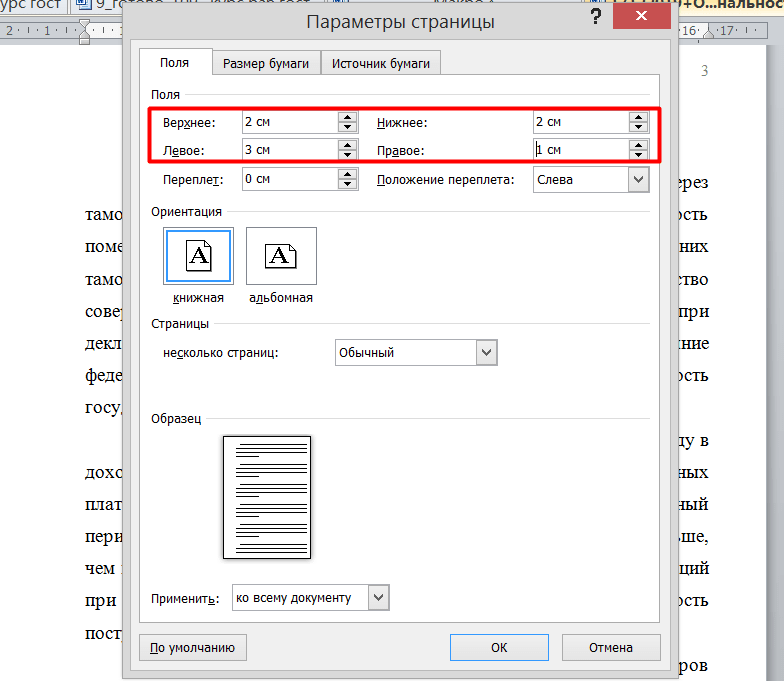Increase the Нижнее margin with up arrow
784x681 pixels.
[x=638, y=117]
